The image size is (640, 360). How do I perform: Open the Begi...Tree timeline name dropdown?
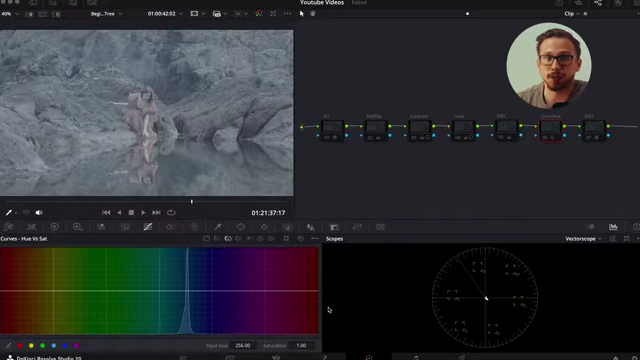pyautogui.click(x=106, y=14)
